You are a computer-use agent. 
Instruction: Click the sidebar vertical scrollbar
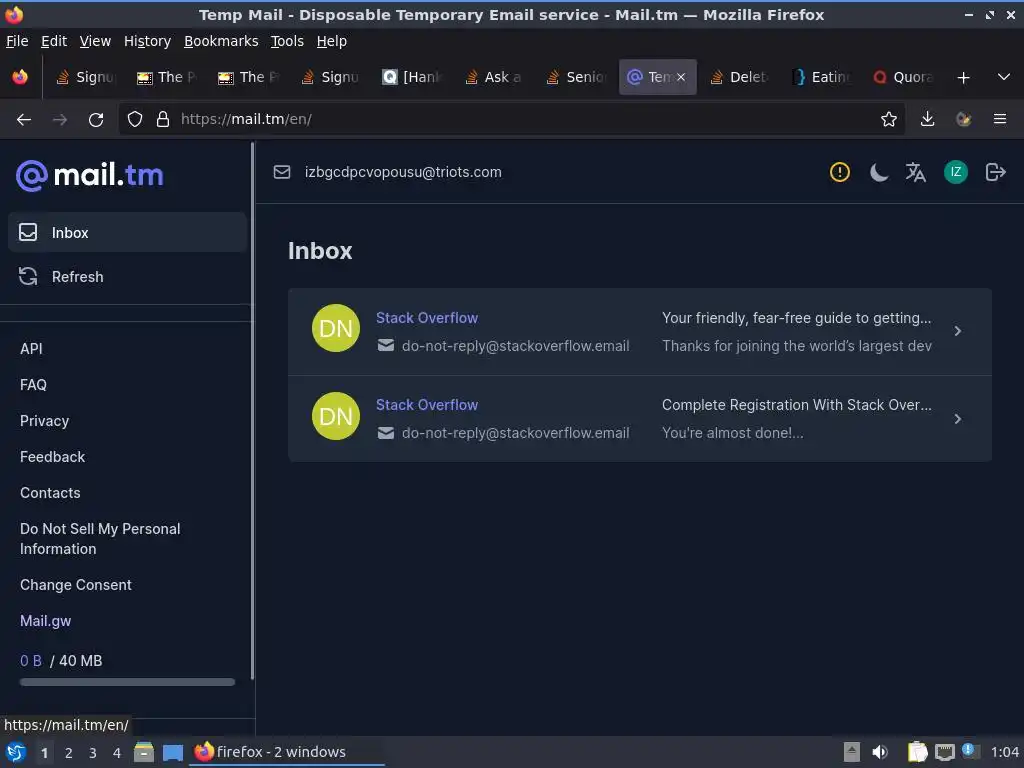tap(252, 411)
